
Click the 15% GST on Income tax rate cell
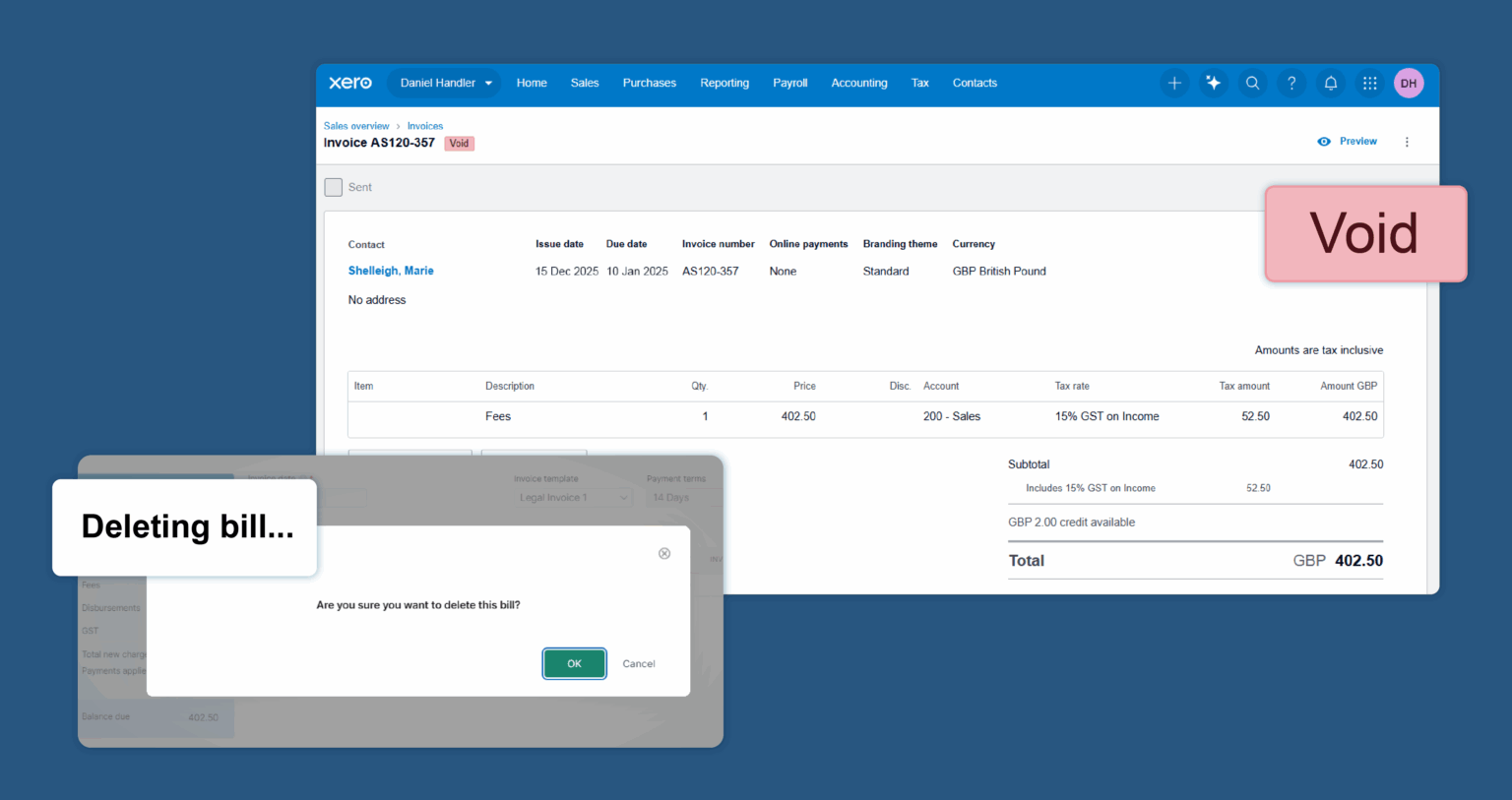pyautogui.click(x=1106, y=416)
